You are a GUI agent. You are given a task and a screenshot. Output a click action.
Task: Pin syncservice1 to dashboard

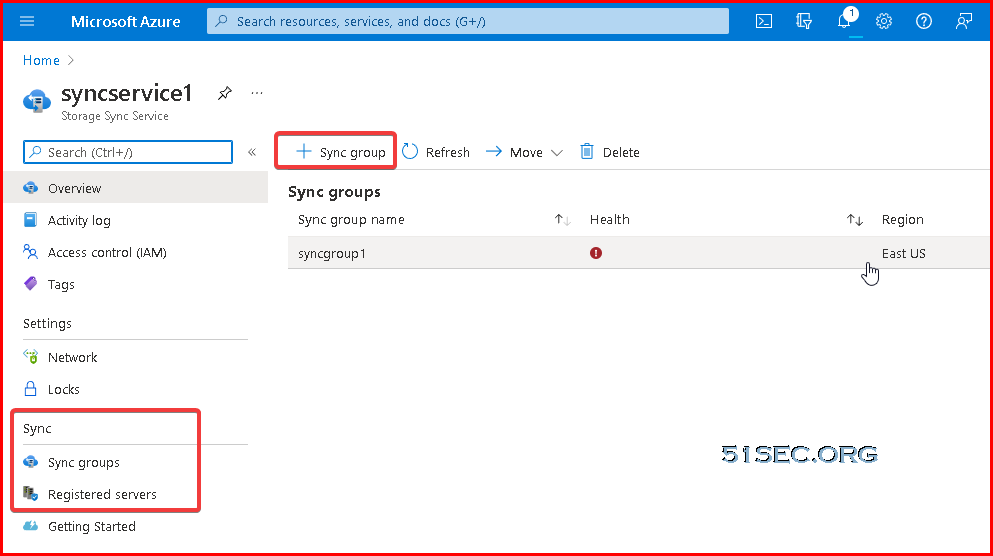[x=224, y=94]
